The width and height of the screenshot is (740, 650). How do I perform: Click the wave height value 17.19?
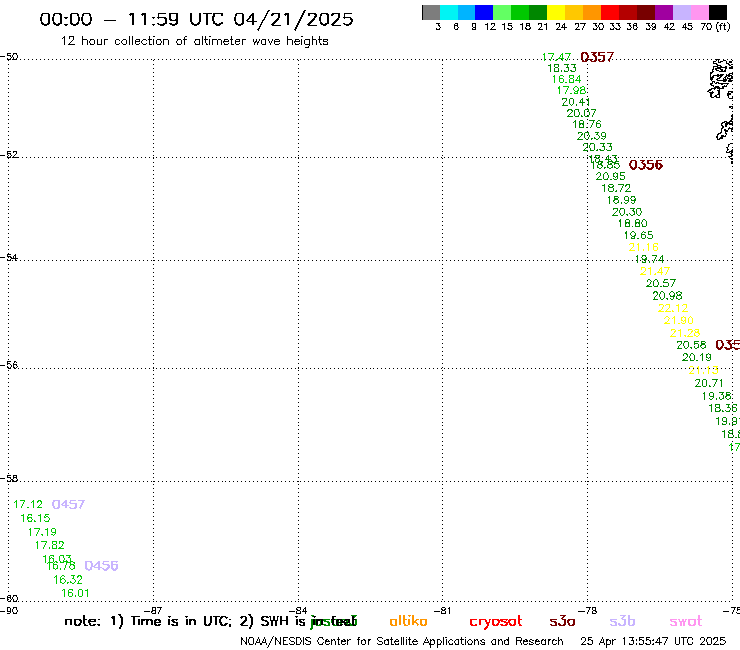[x=42, y=532]
